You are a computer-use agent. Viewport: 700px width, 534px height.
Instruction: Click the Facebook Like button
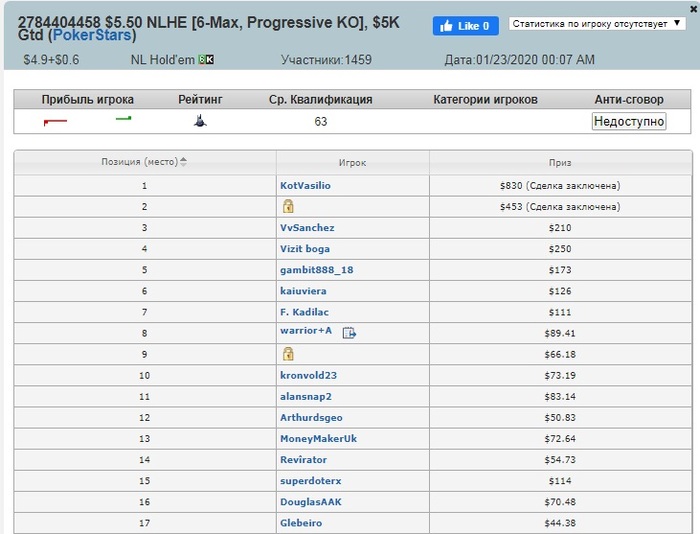tap(465, 26)
